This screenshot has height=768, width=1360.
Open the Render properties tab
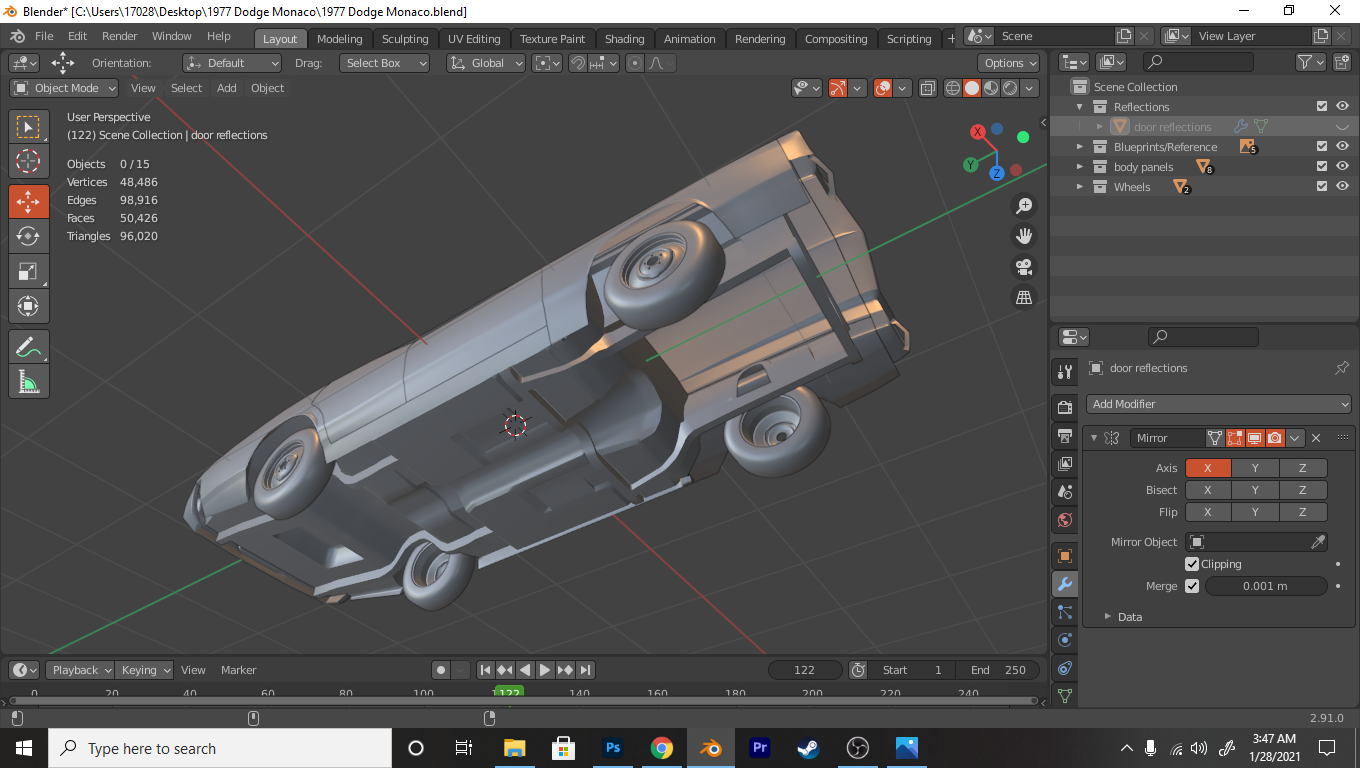coord(1065,408)
